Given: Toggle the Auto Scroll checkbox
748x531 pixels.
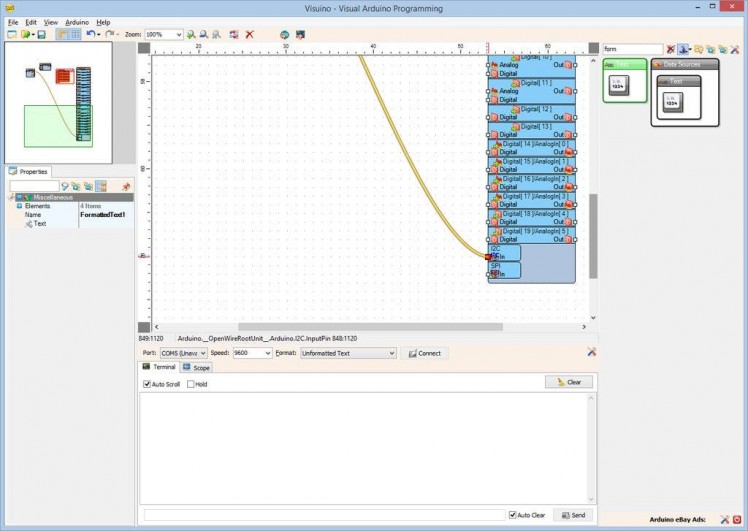Looking at the screenshot, I should point(147,384).
